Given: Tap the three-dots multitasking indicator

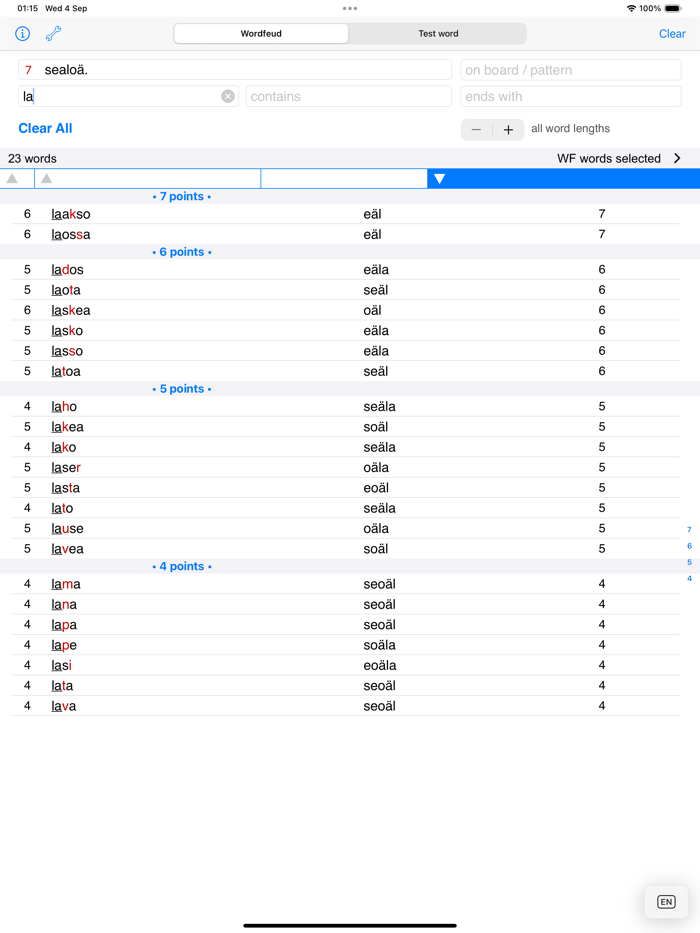Looking at the screenshot, I should pos(350,8).
